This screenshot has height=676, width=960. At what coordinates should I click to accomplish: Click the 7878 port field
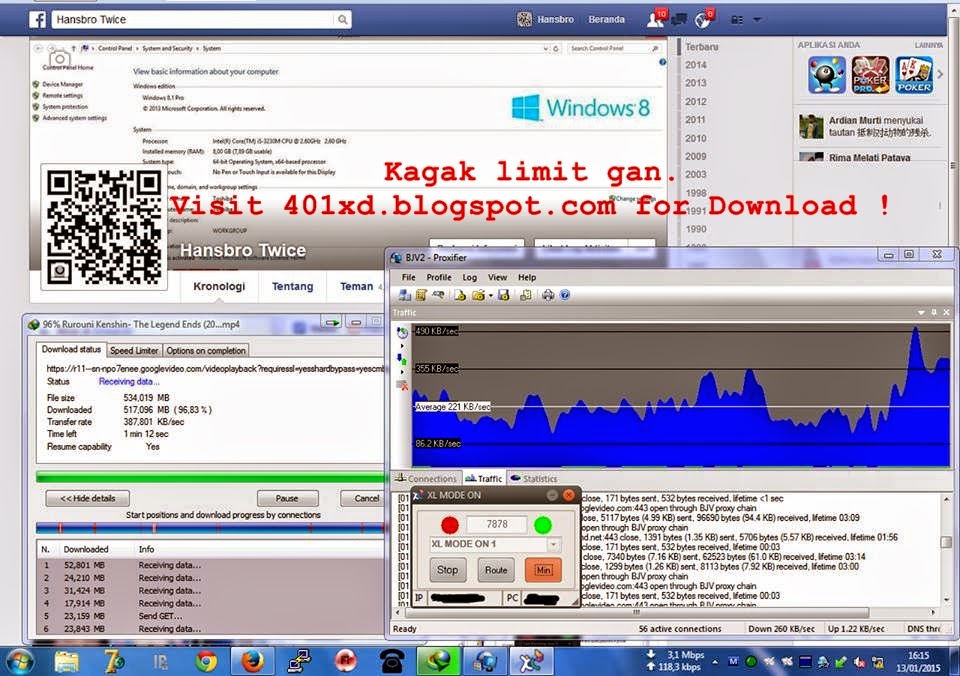point(497,524)
